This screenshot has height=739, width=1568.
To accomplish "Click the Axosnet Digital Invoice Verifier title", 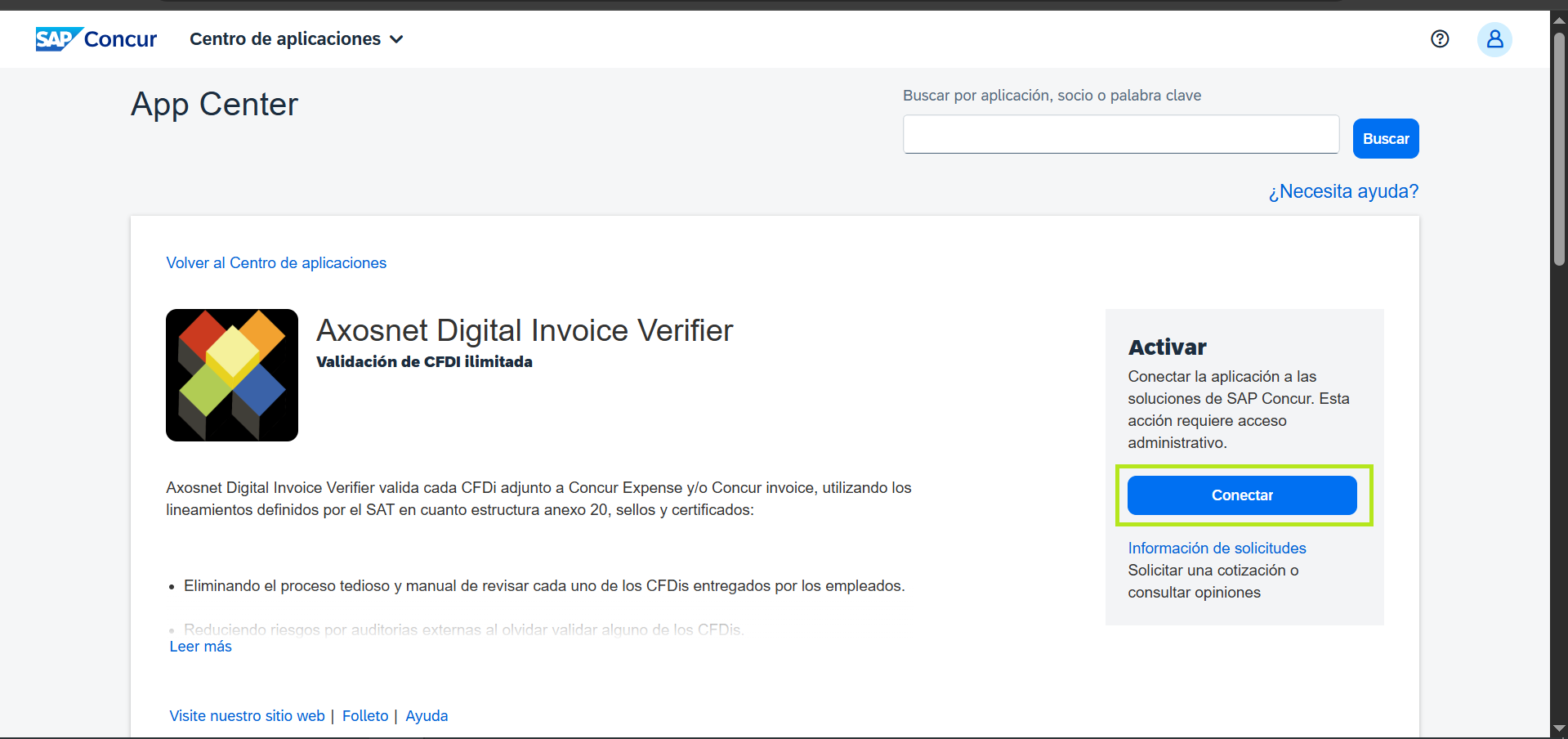I will 525,331.
